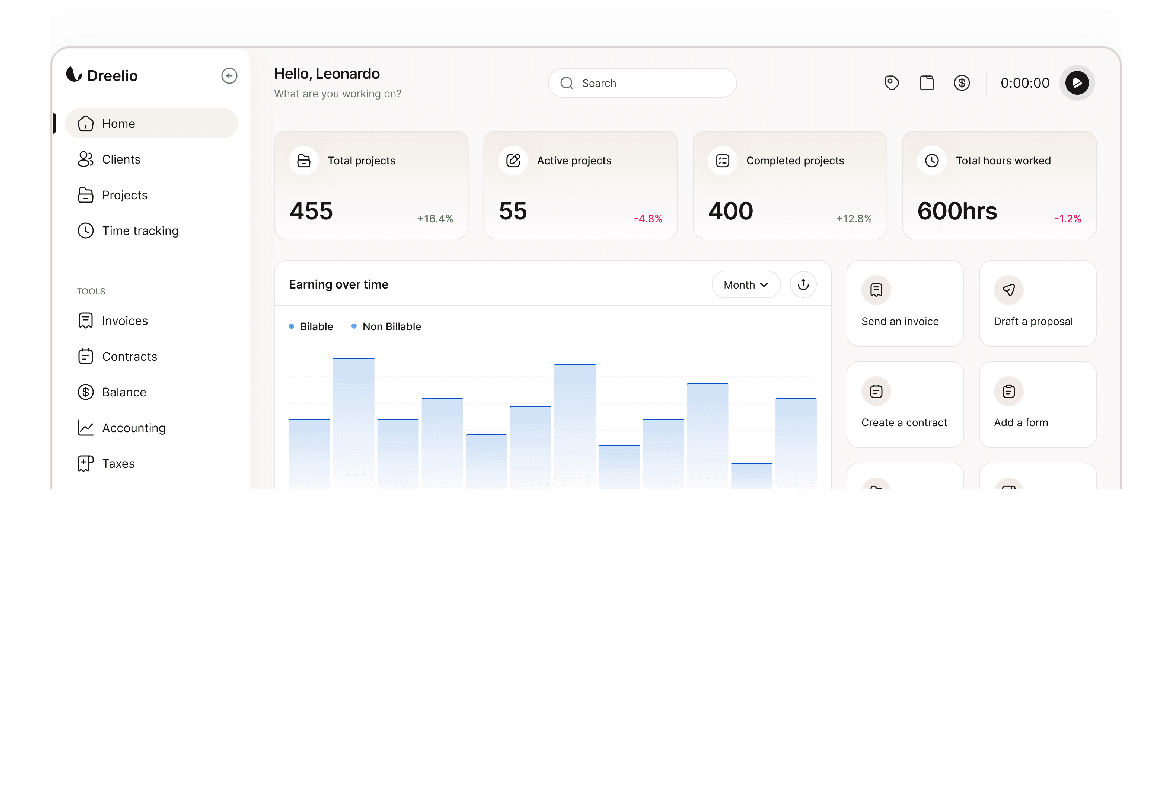The image size is (1172, 800).
Task: Click the Dreelio logo icon
Action: tap(73, 74)
